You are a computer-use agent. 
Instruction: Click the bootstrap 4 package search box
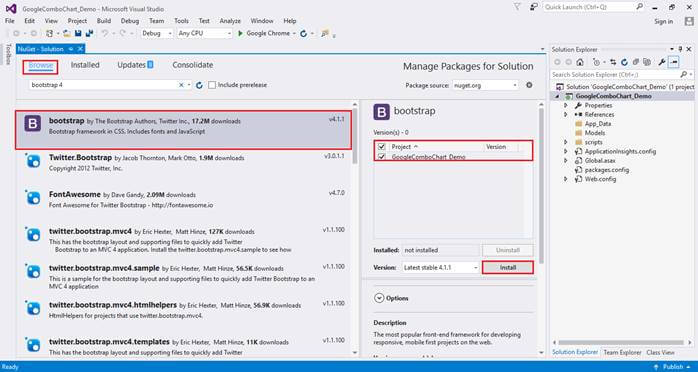click(110, 85)
